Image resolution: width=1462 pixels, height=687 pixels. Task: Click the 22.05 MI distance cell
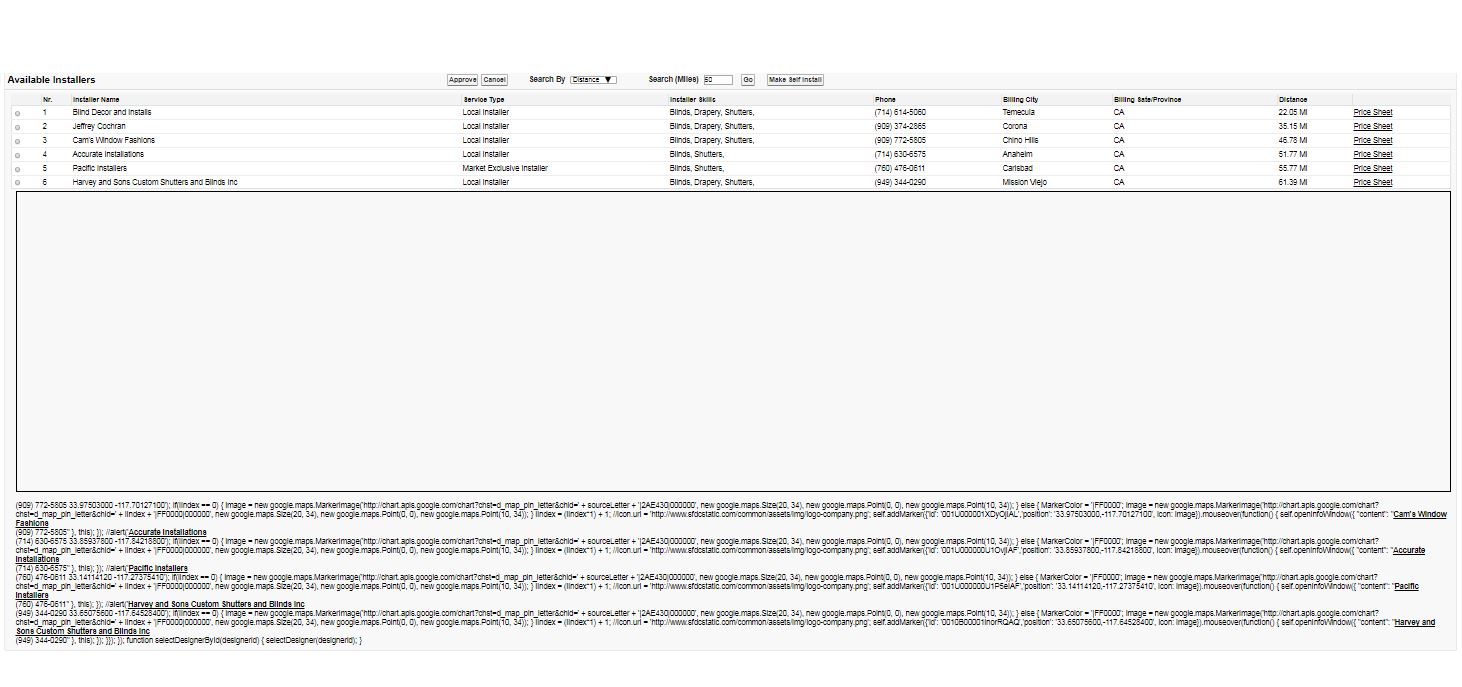pos(1293,112)
